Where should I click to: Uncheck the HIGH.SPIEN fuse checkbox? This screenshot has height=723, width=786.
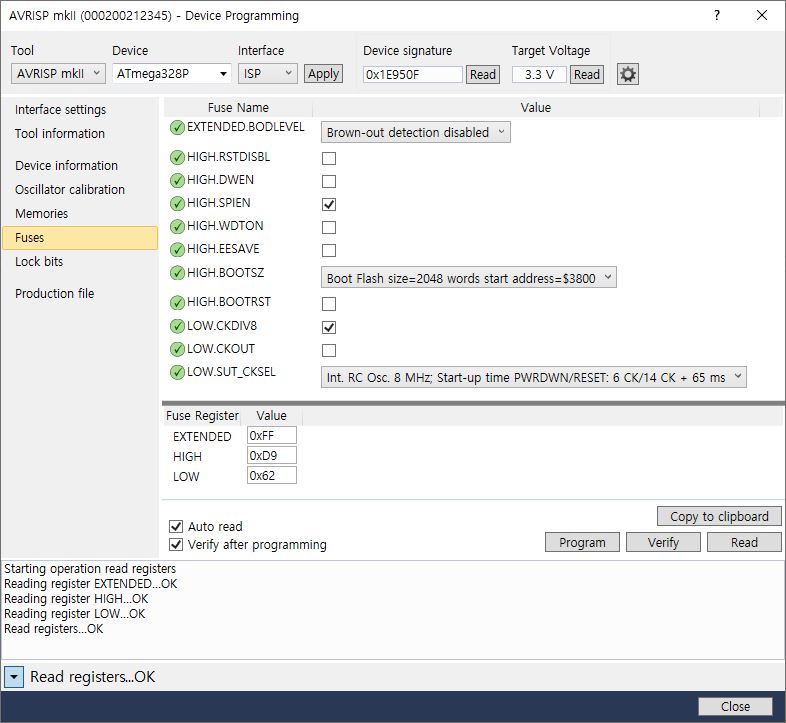329,205
